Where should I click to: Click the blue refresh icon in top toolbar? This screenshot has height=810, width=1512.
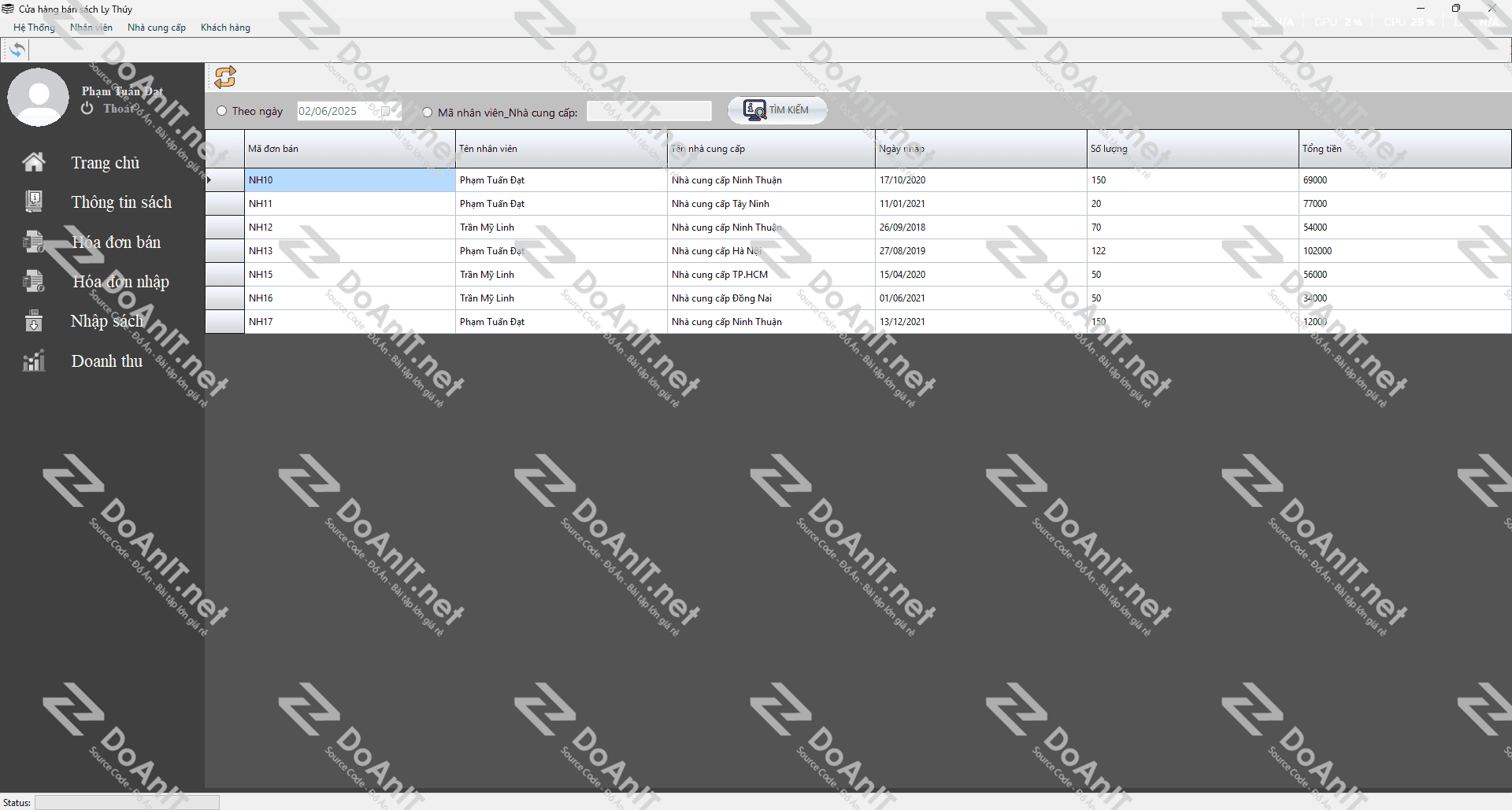coord(17,50)
